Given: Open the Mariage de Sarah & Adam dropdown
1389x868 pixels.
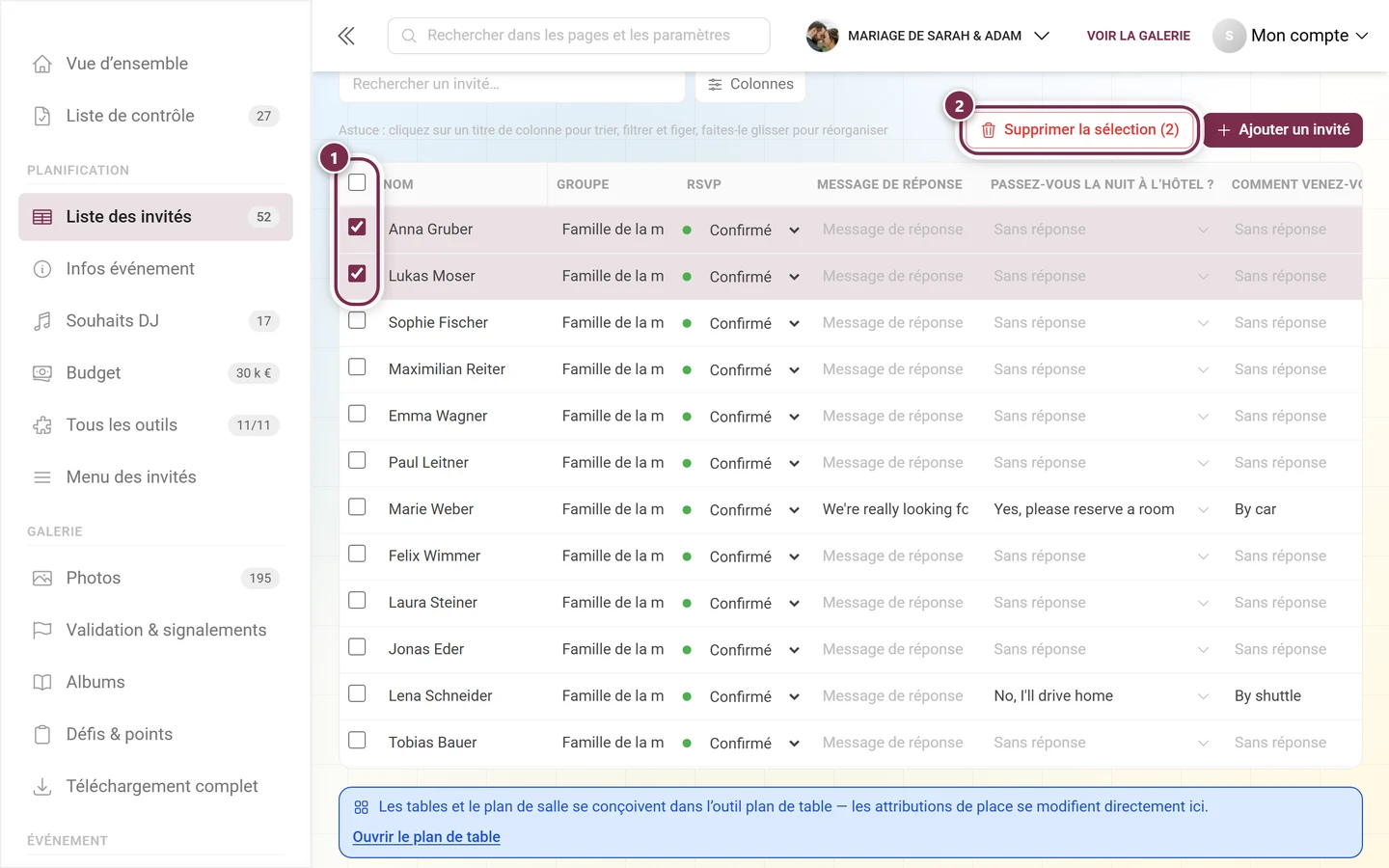Looking at the screenshot, I should (928, 36).
